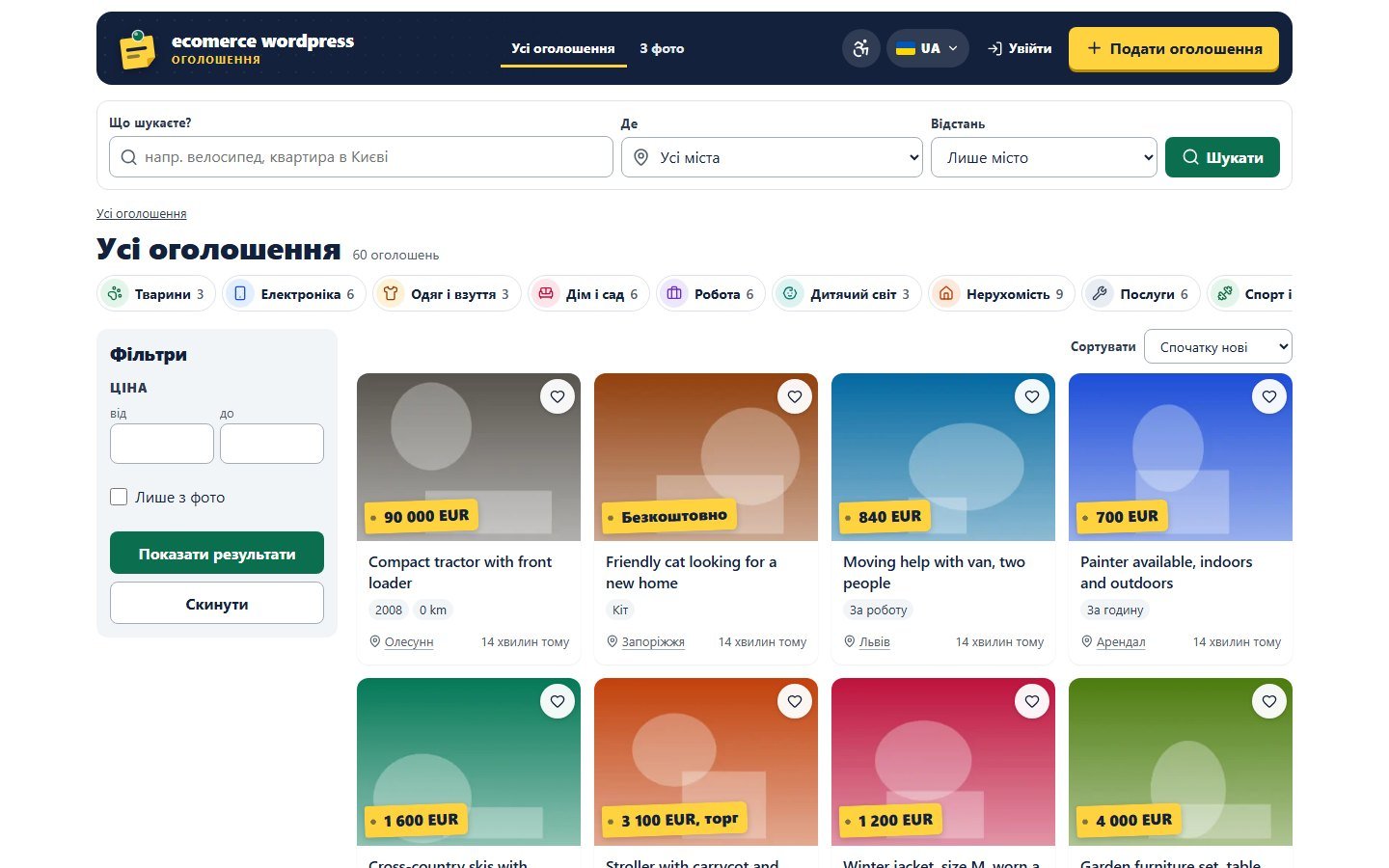The width and height of the screenshot is (1389, 868).
Task: Favorite the Friendly cat listing heart icon
Action: tap(795, 396)
